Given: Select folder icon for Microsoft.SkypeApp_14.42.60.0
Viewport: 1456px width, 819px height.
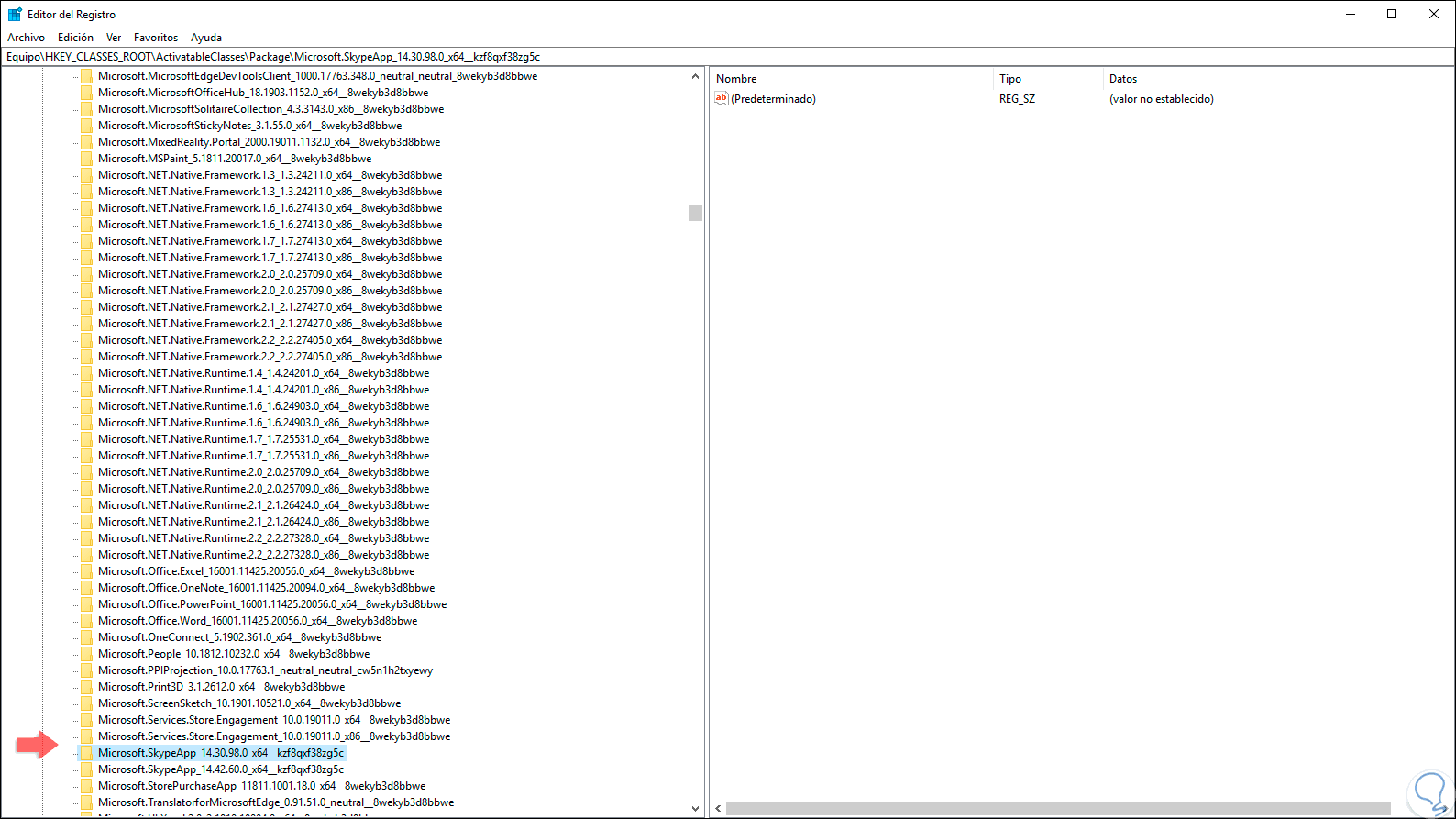Looking at the screenshot, I should (x=86, y=769).
